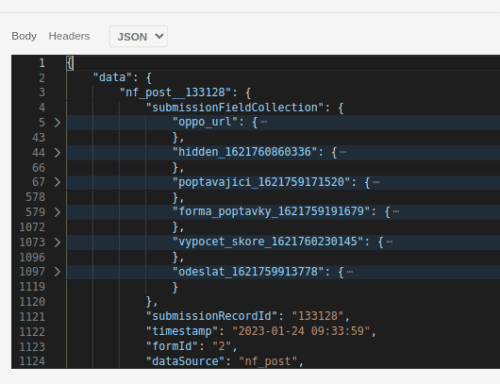The width and height of the screenshot is (500, 384).
Task: Unfold the poptavajici_1621759171520 block arrow
Action: point(57,182)
